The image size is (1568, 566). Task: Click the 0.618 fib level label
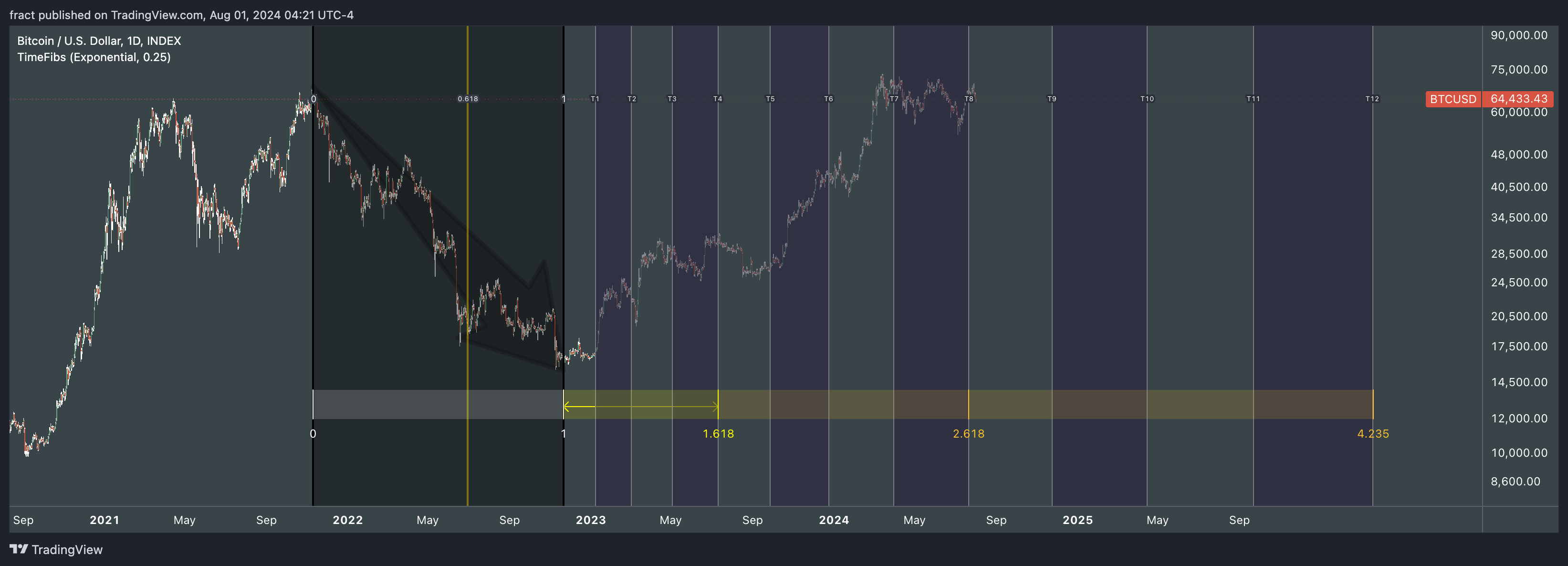click(x=468, y=99)
